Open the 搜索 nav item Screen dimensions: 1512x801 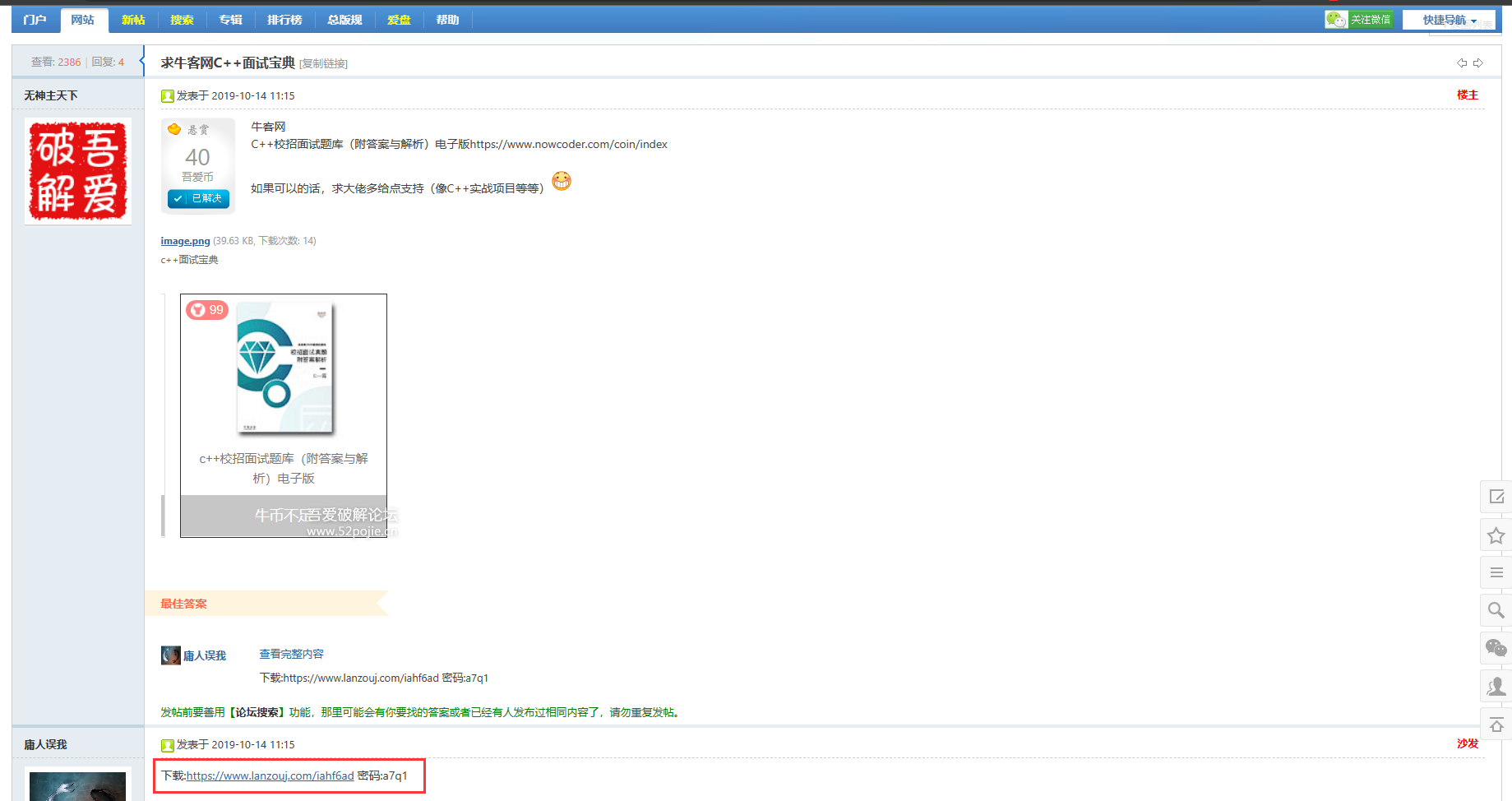182,20
